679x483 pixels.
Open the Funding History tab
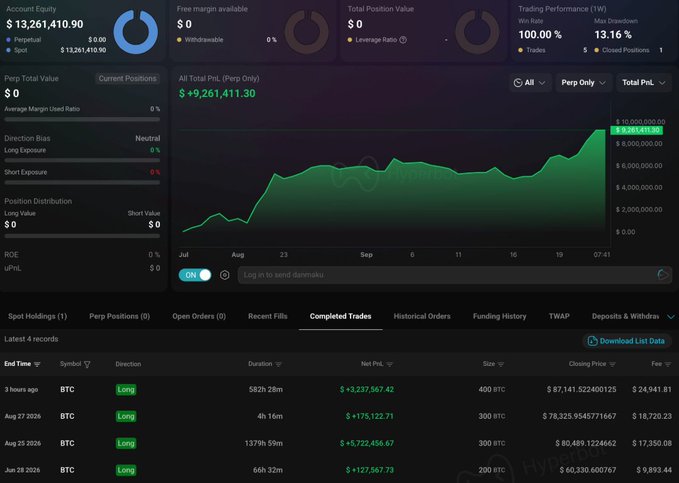click(499, 316)
